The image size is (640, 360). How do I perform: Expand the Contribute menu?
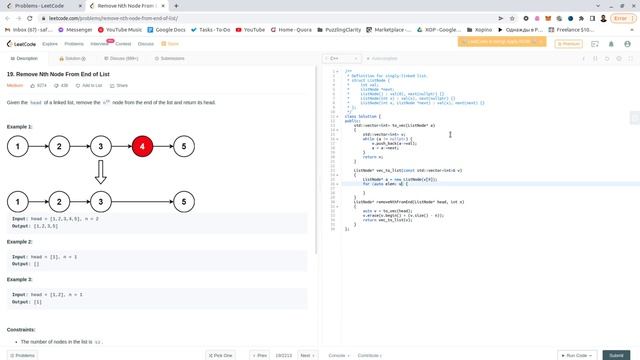(x=369, y=356)
